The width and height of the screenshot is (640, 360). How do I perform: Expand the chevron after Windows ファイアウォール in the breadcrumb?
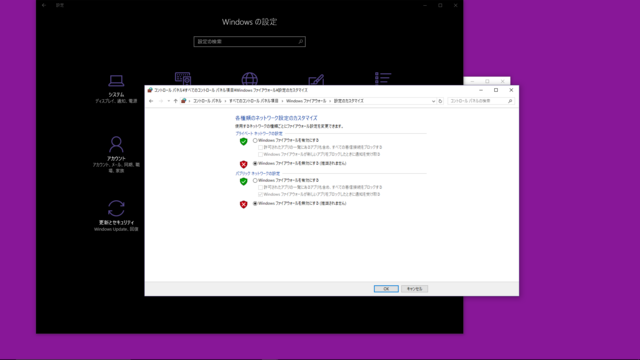[330, 101]
